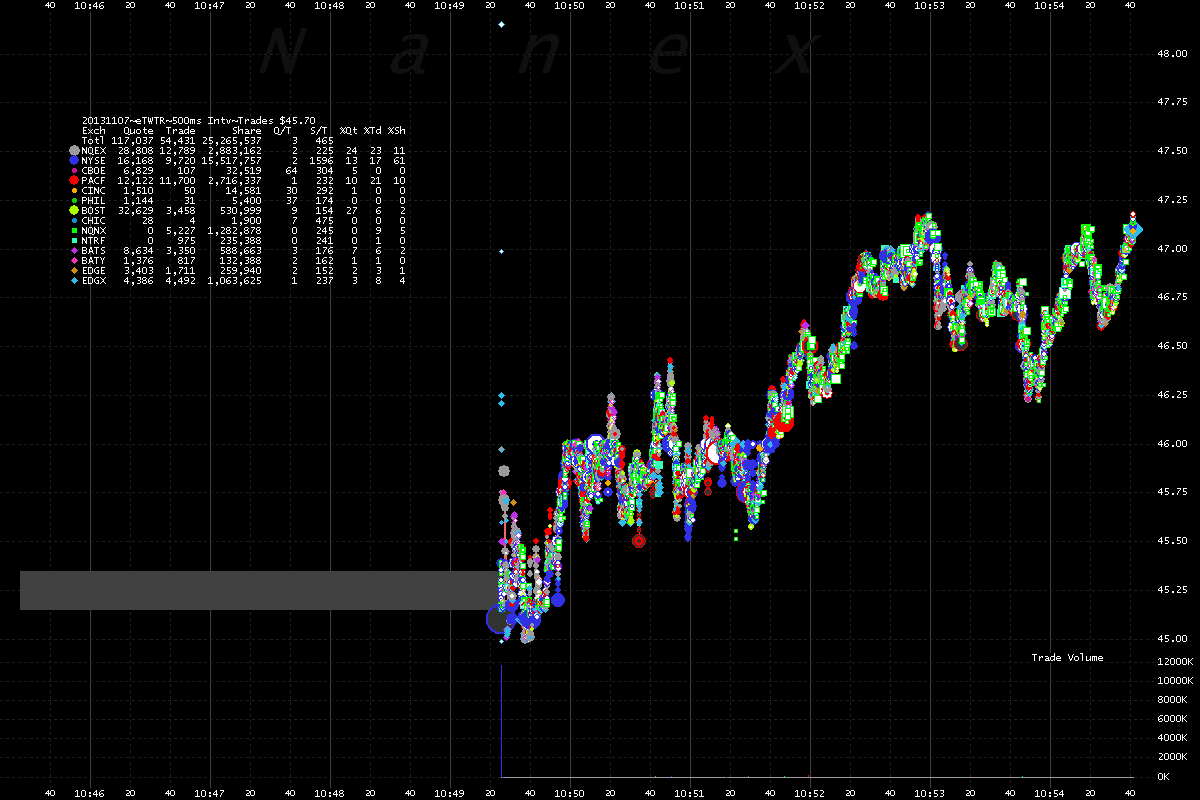Click the PACF exchange label
The image size is (1200, 800).
point(94,180)
